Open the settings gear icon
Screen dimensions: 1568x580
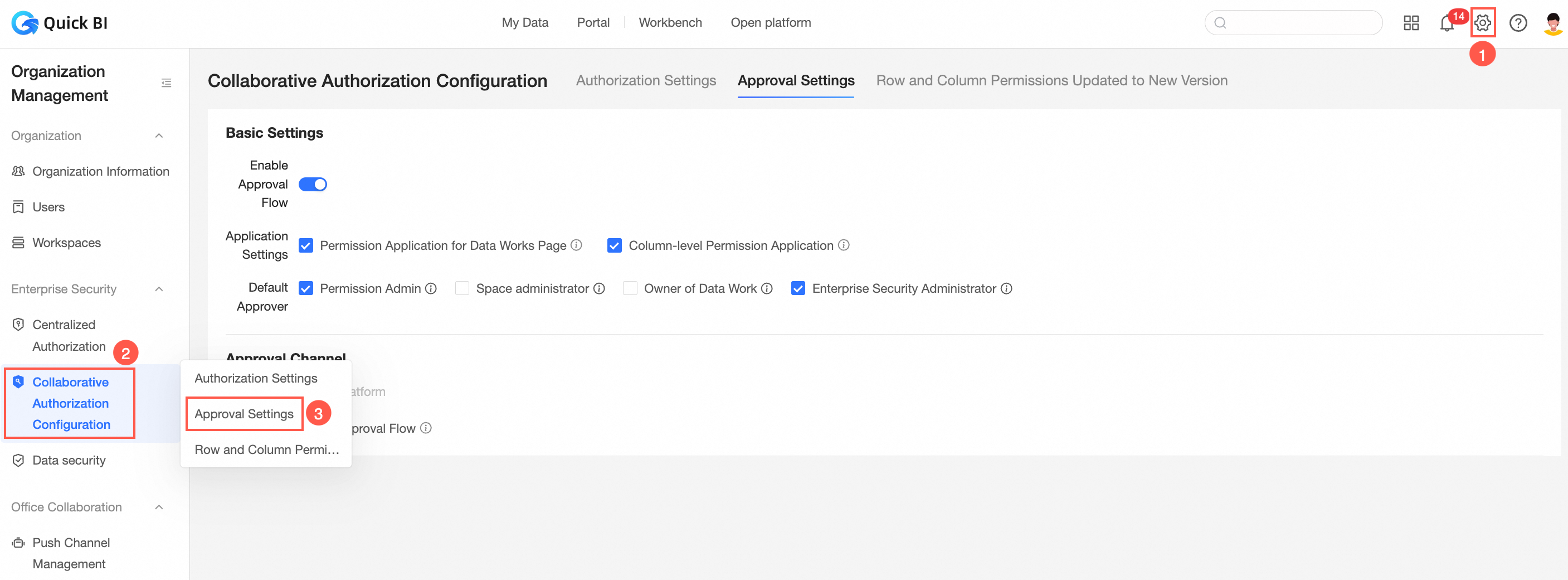click(x=1482, y=23)
